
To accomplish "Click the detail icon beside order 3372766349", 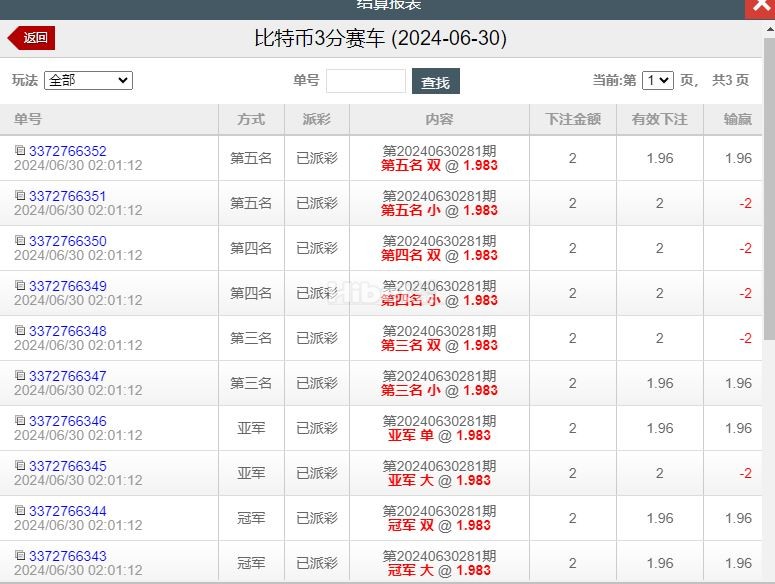I will [x=20, y=285].
